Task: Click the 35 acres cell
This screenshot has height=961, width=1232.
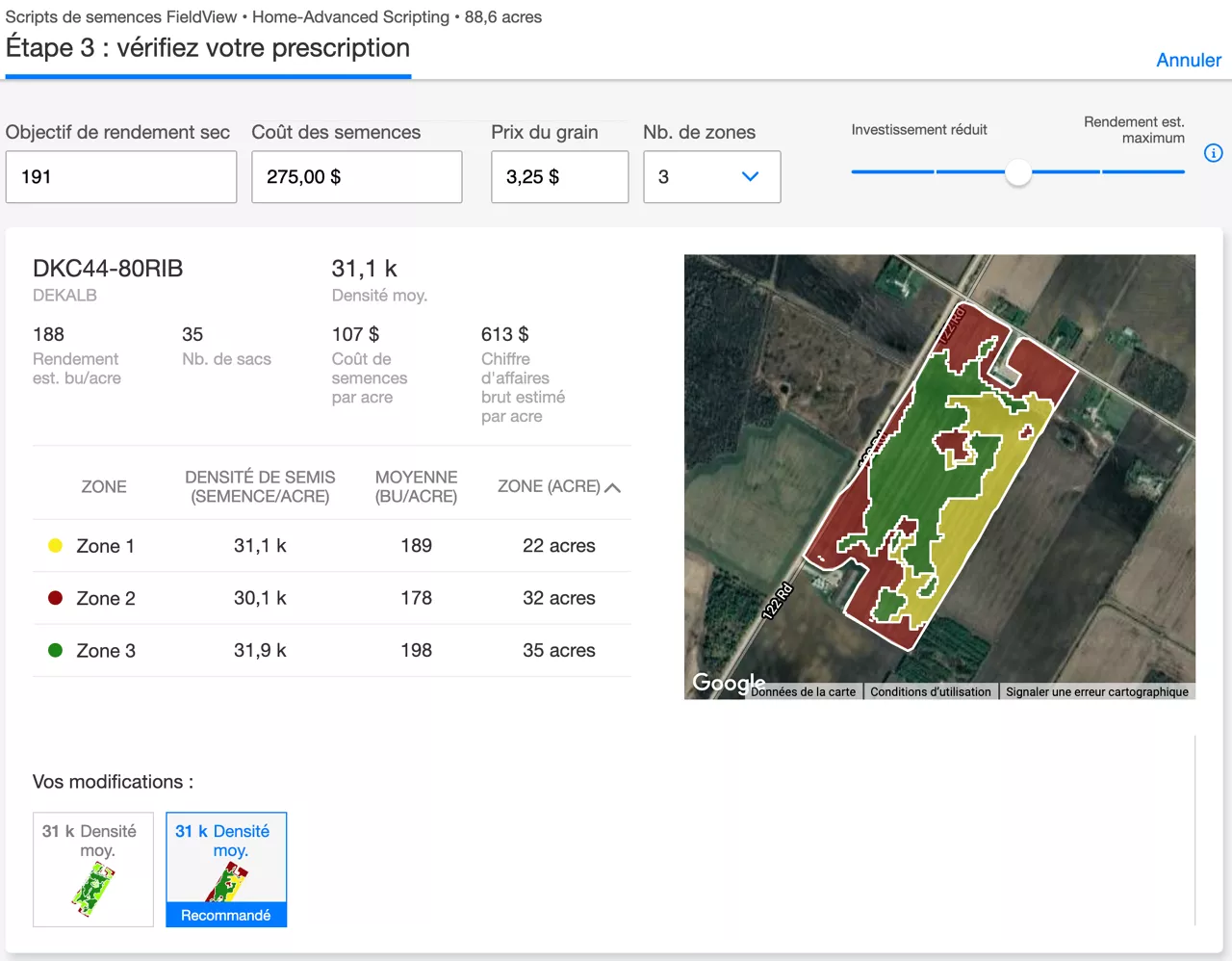Action: [x=559, y=651]
